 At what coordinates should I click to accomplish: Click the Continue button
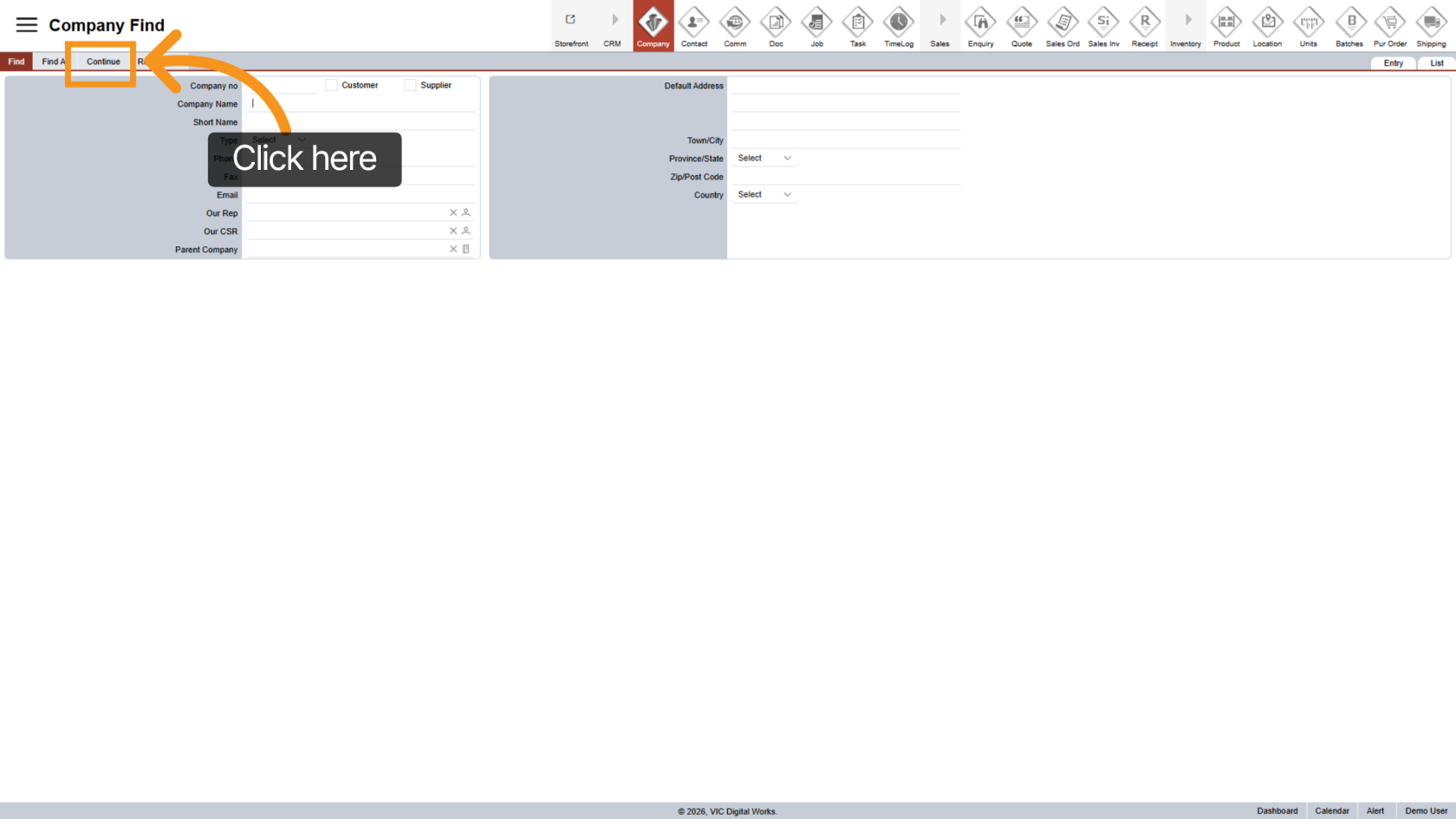pos(103,62)
